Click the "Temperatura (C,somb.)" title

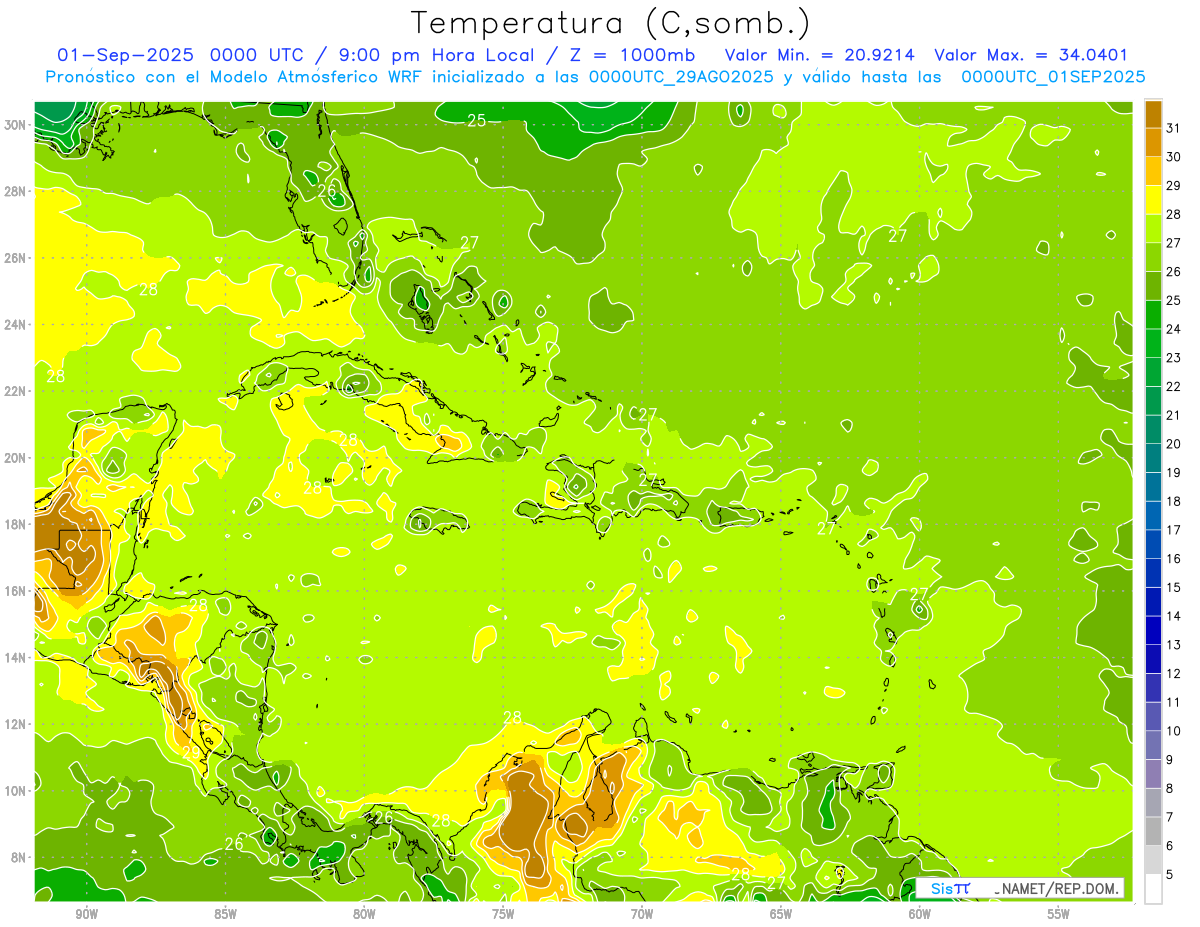coord(611,23)
